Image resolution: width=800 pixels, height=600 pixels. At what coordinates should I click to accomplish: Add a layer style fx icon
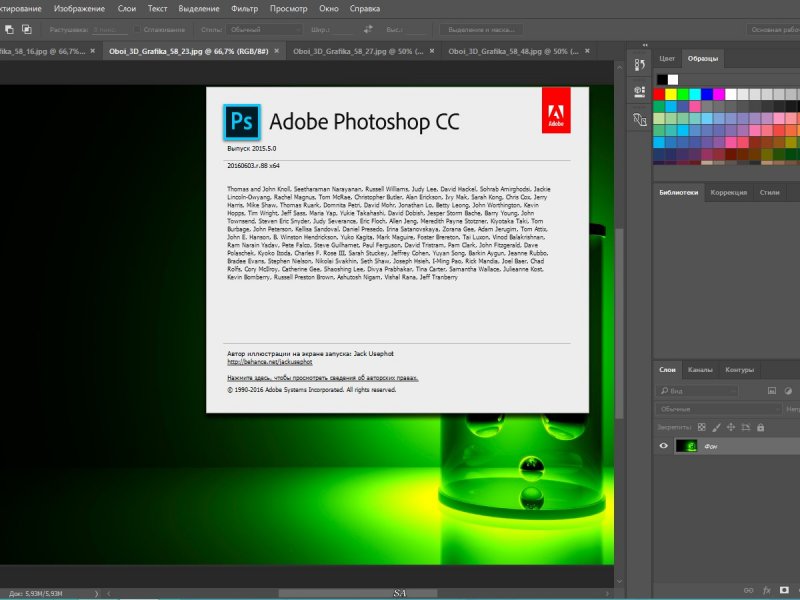766,590
